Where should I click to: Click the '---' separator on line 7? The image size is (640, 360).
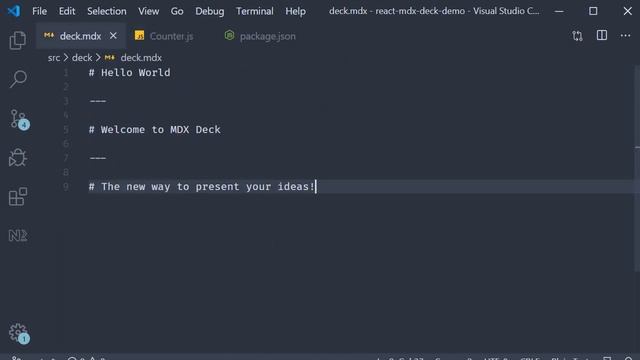[x=98, y=158]
